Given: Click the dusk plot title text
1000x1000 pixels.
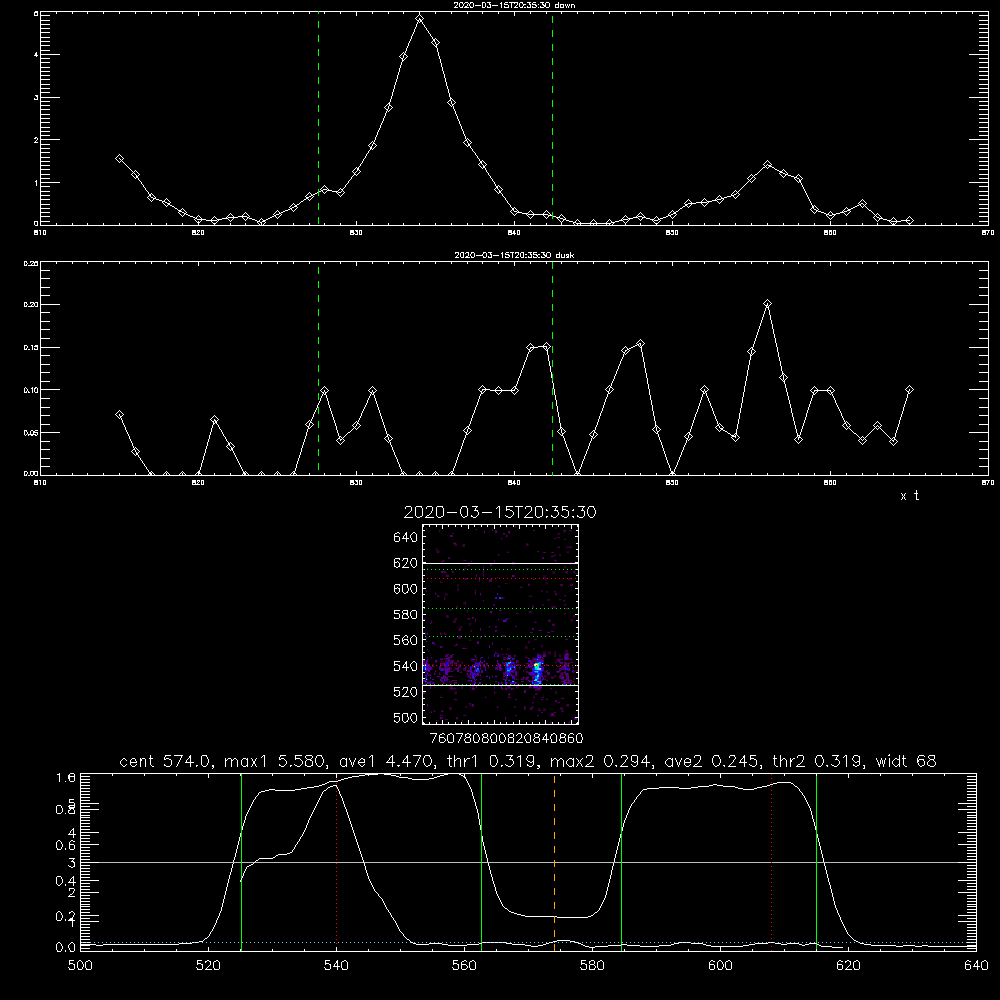Looking at the screenshot, I should tap(514, 255).
